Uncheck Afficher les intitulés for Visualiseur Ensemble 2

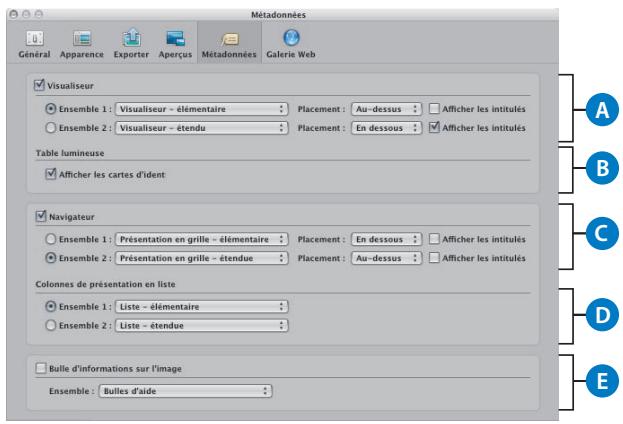pos(434,128)
